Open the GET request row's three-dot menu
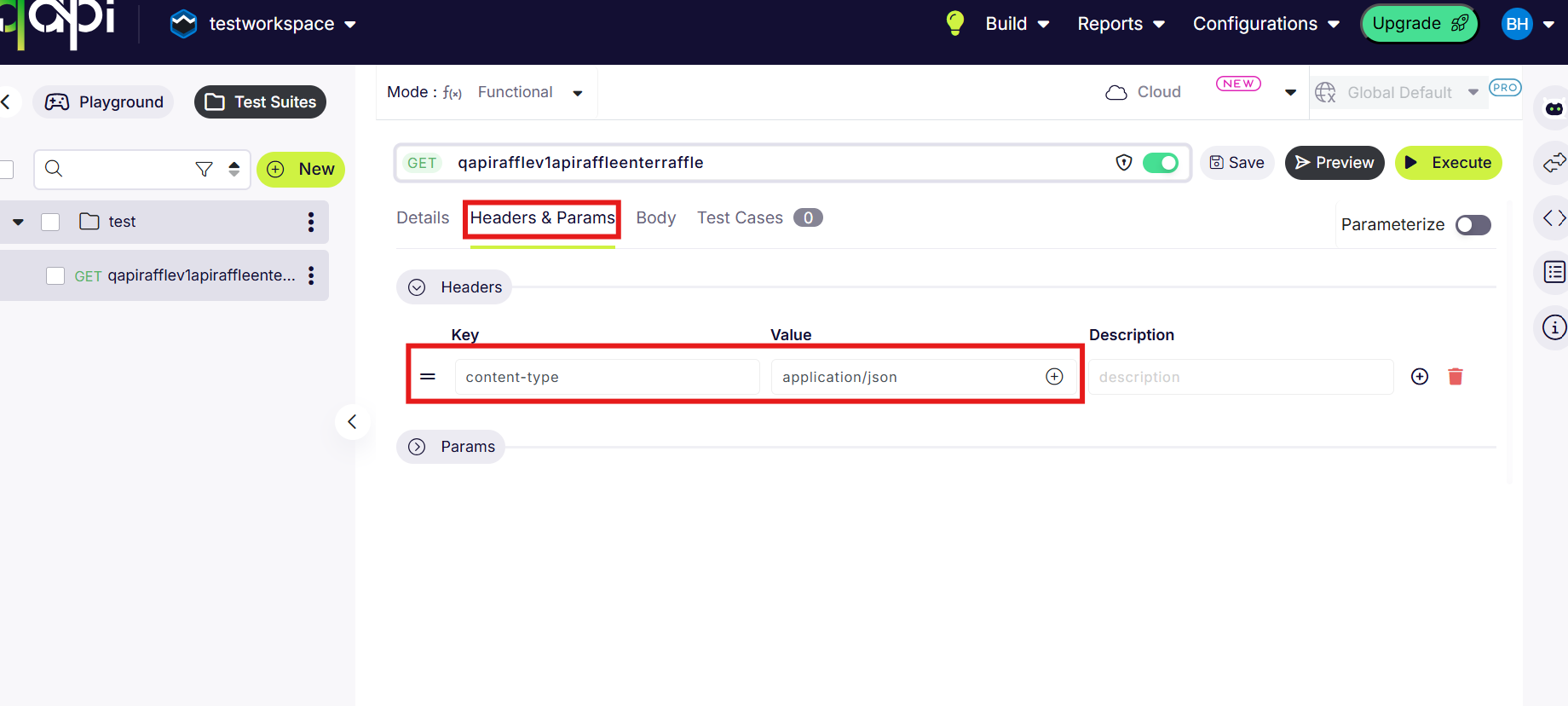 (311, 275)
